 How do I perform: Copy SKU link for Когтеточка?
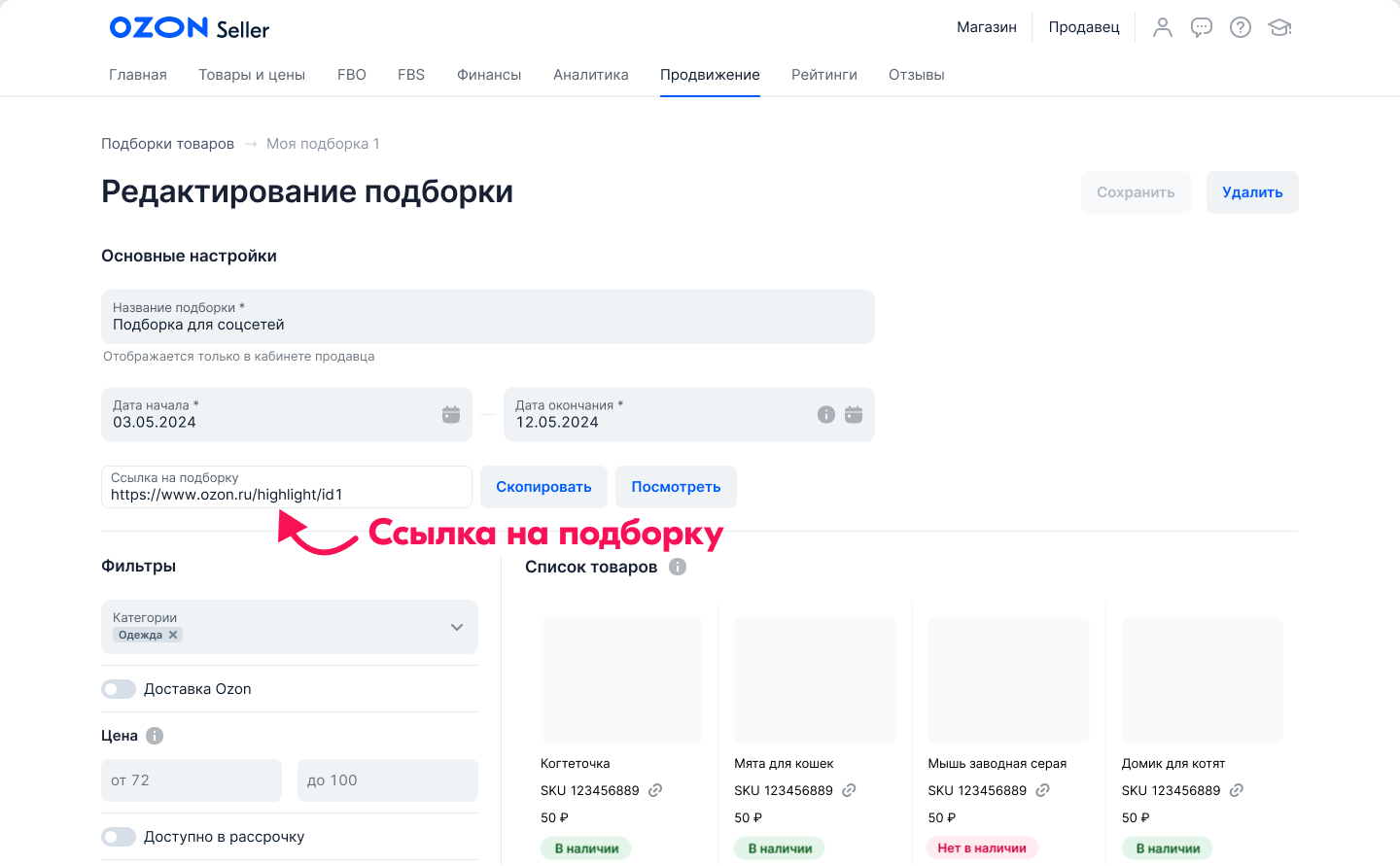tap(655, 790)
